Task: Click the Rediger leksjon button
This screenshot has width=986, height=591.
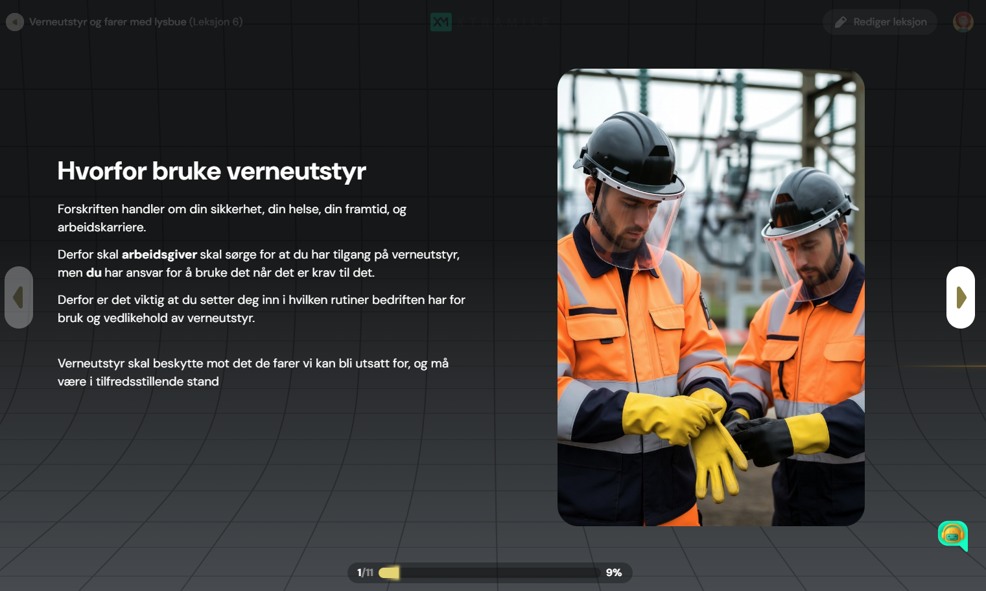Action: 880,22
